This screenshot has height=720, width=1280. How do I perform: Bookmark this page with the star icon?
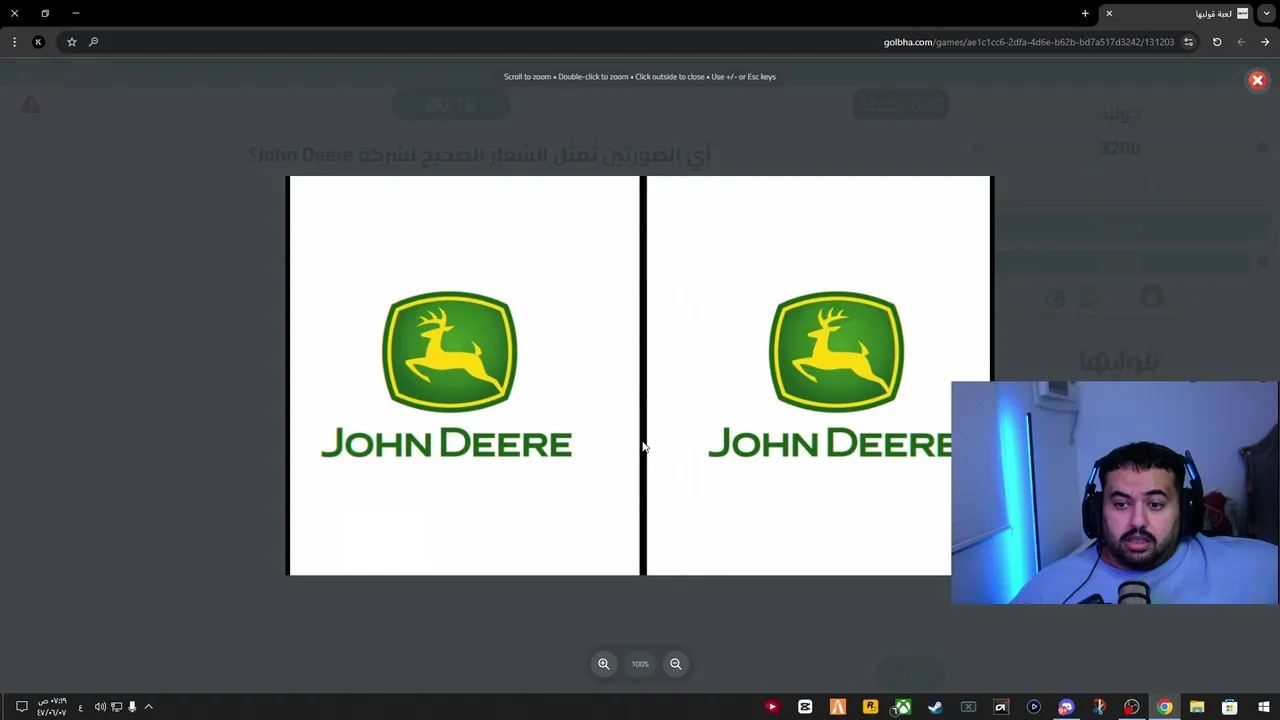[x=72, y=42]
